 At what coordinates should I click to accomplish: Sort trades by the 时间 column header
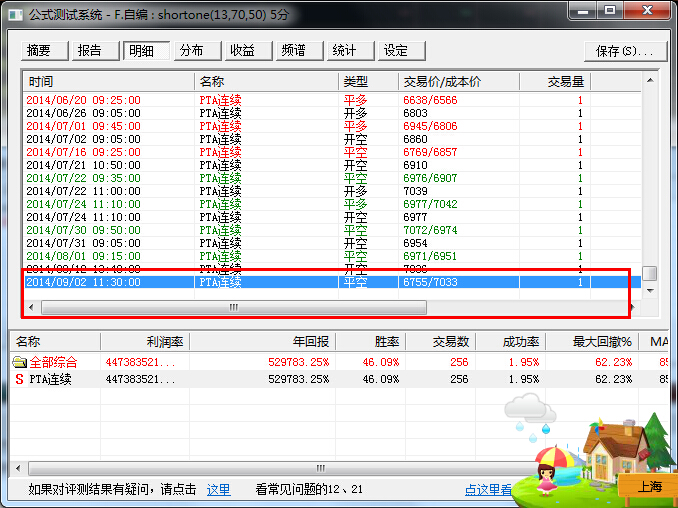coord(108,81)
